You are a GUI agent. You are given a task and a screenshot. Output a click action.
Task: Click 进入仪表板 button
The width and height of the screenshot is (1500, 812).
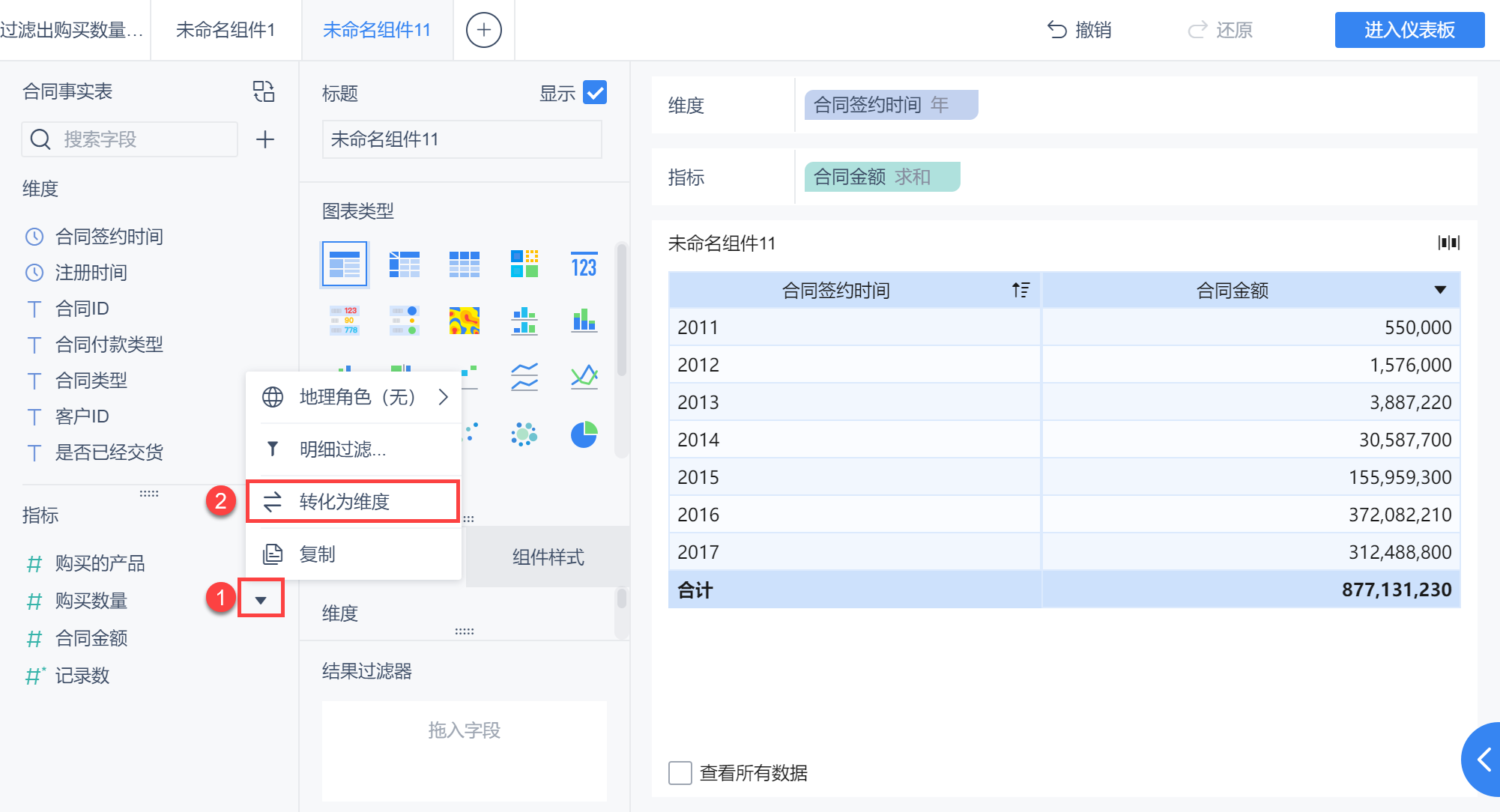coord(1409,30)
